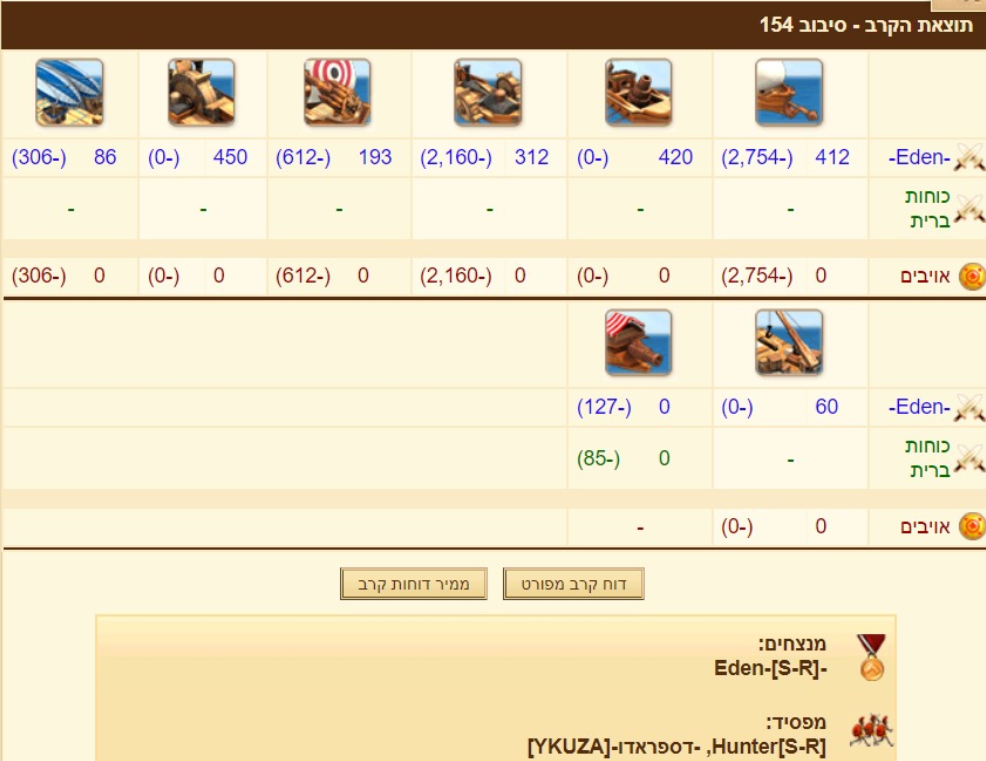Click the mortar ship icon
986x761 pixels.
(x=638, y=92)
